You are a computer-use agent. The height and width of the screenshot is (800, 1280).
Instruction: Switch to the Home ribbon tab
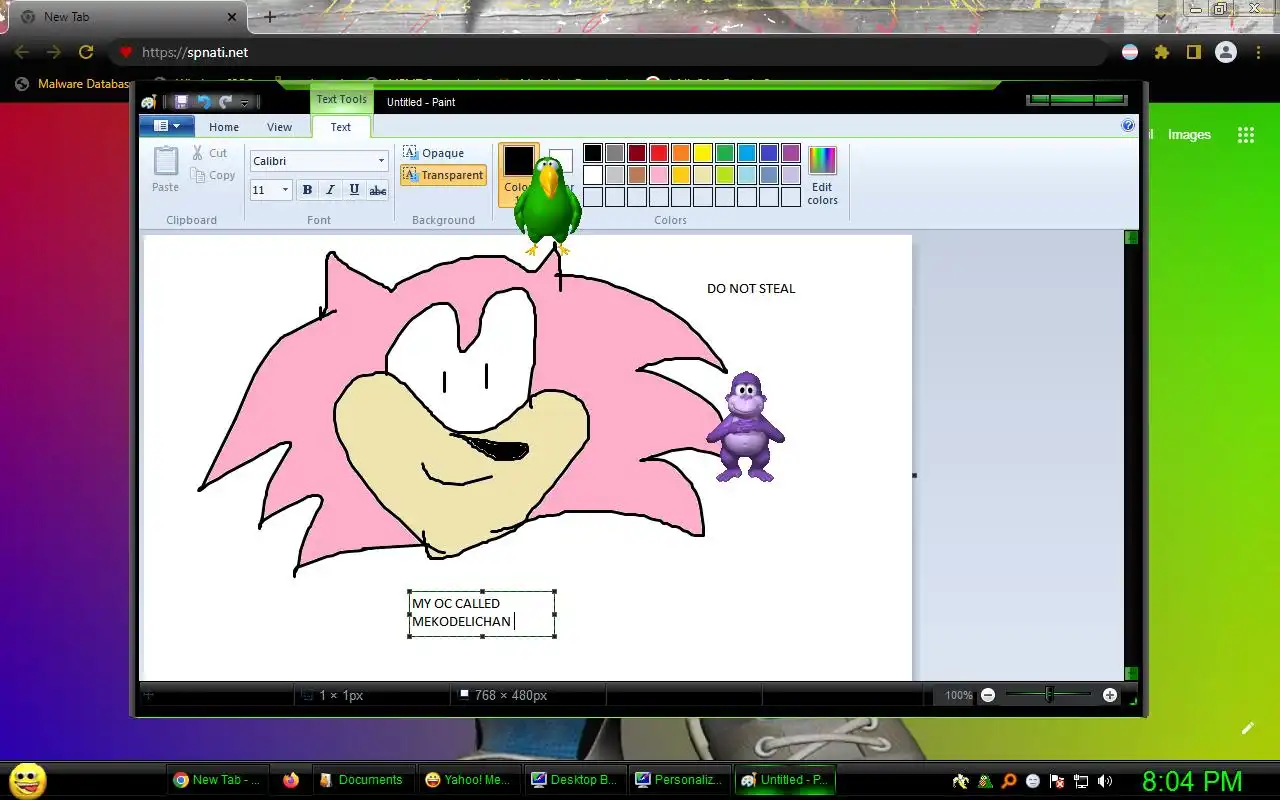point(224,127)
